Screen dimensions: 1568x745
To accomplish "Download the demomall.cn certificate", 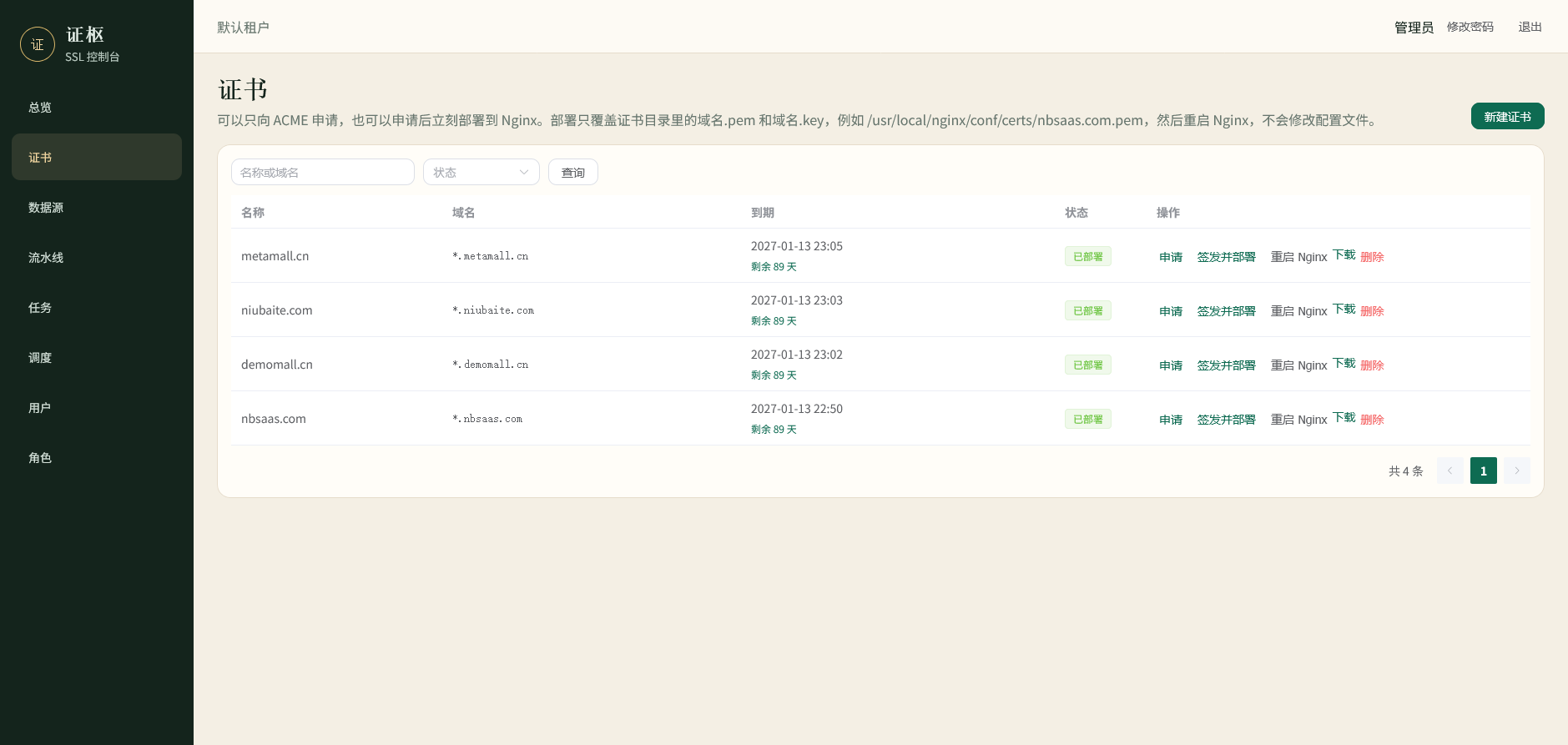I will 1344,363.
